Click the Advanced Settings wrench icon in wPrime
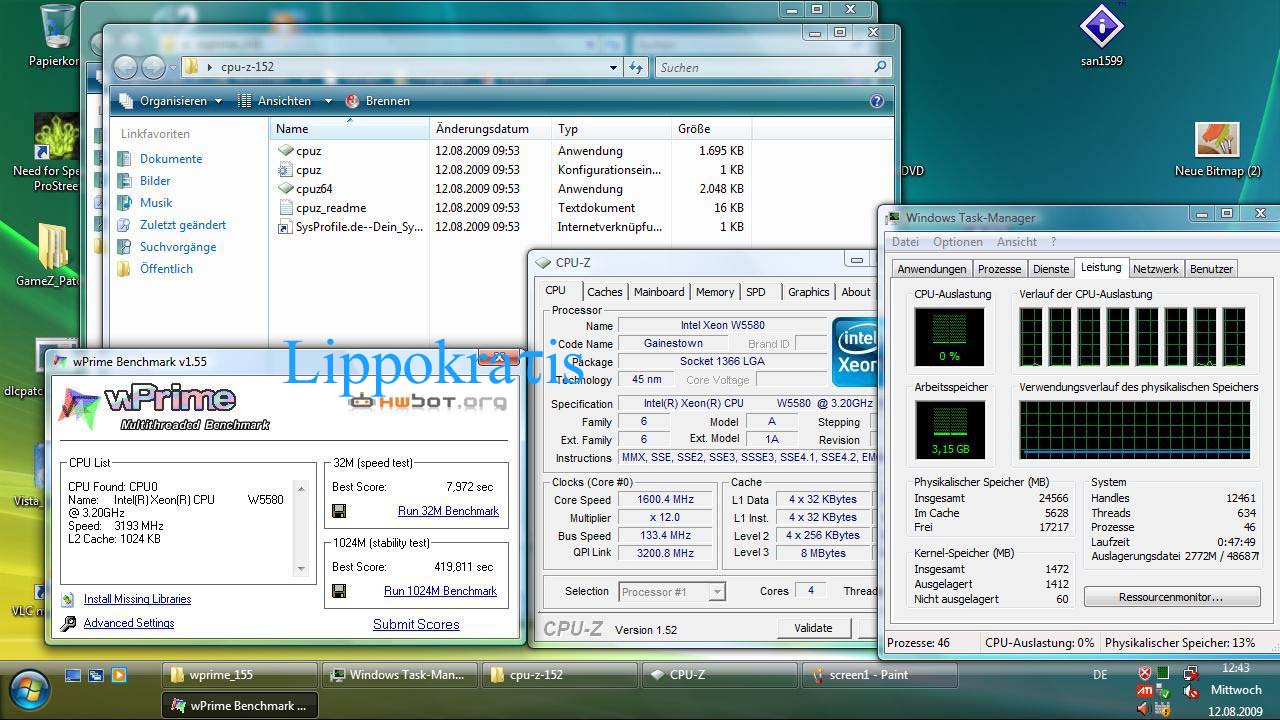Viewport: 1280px width, 720px height. (68, 623)
